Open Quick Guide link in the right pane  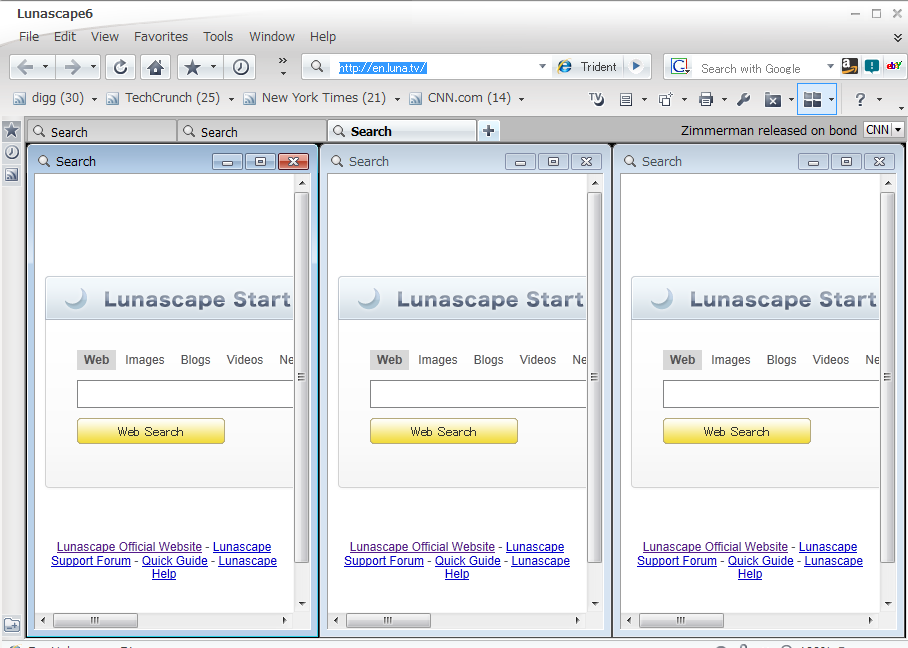coord(760,561)
